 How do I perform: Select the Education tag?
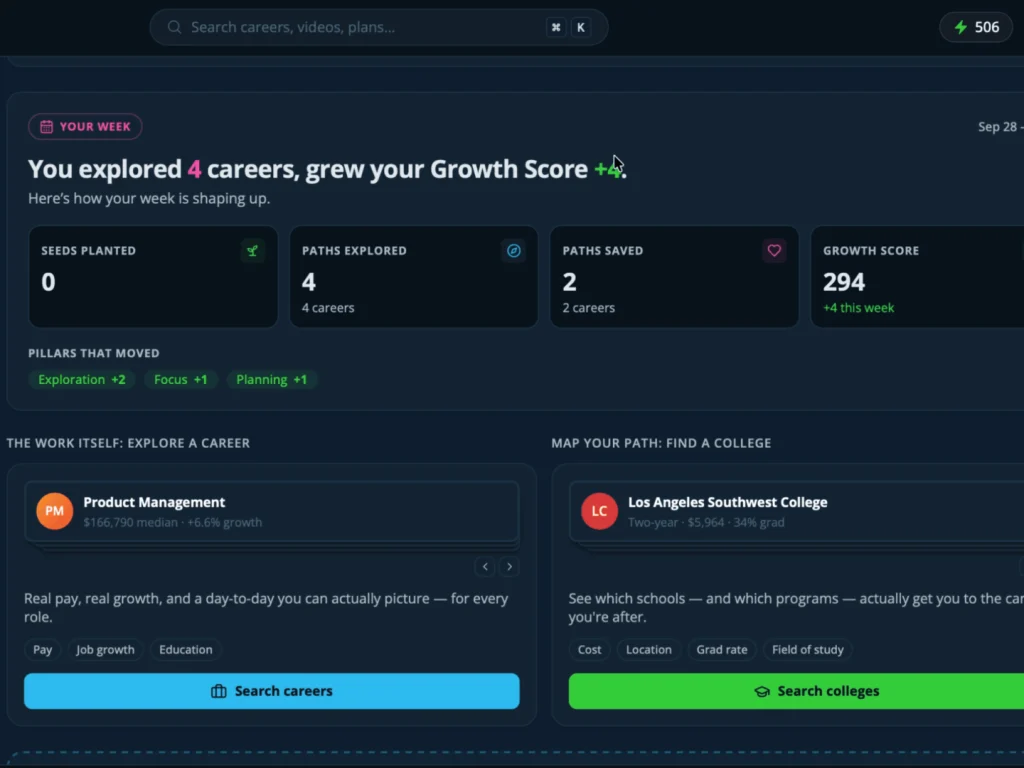(185, 650)
